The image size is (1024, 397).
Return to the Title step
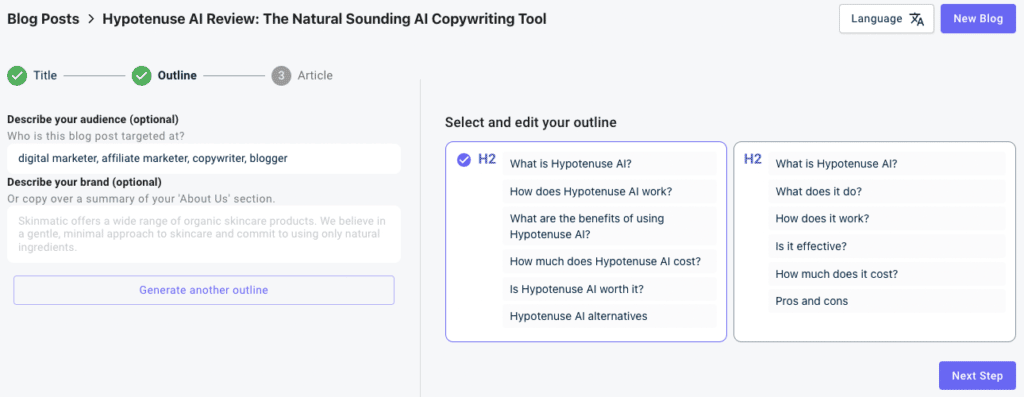point(45,76)
